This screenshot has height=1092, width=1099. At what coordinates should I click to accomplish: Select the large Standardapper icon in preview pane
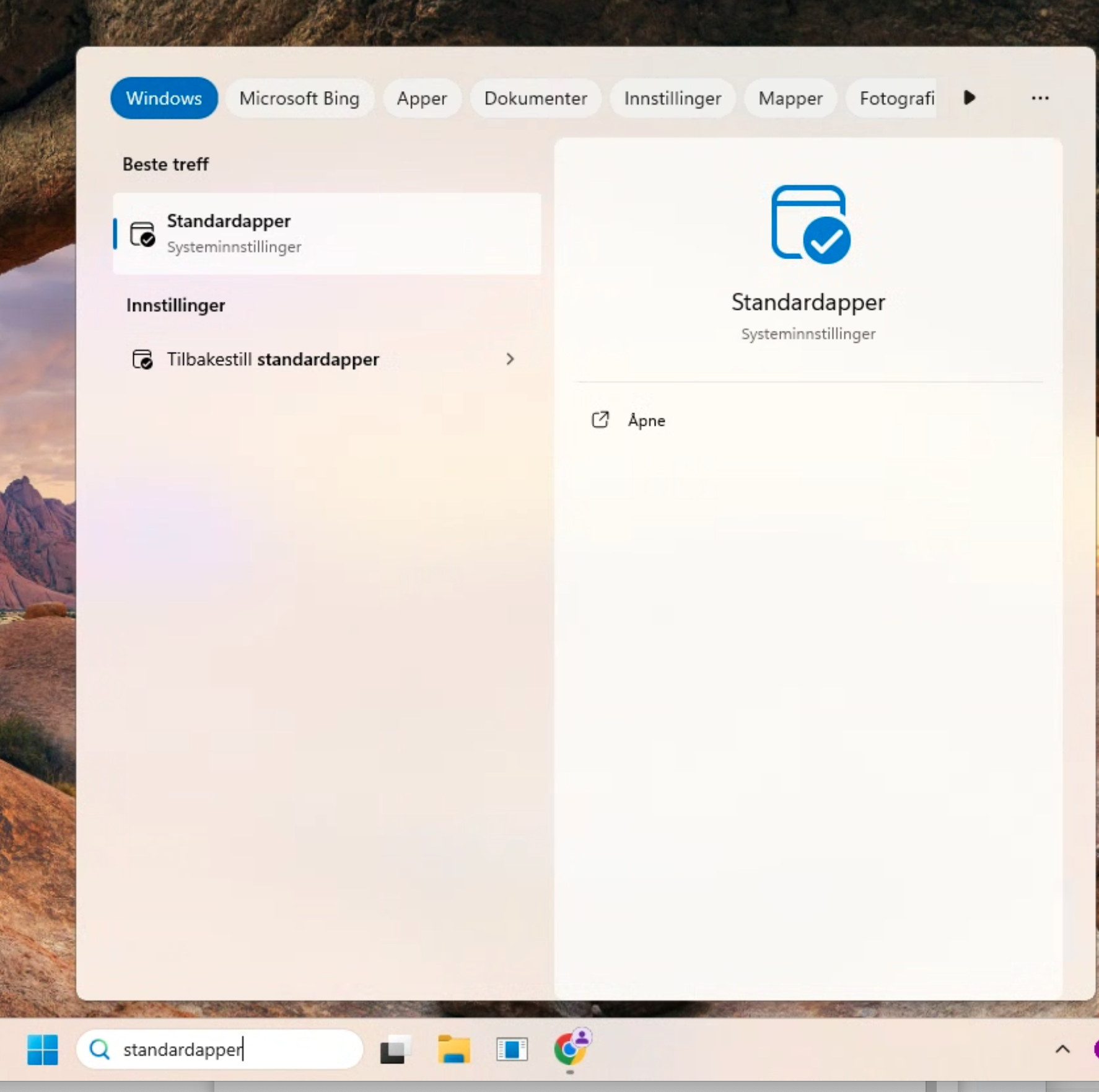point(807,224)
